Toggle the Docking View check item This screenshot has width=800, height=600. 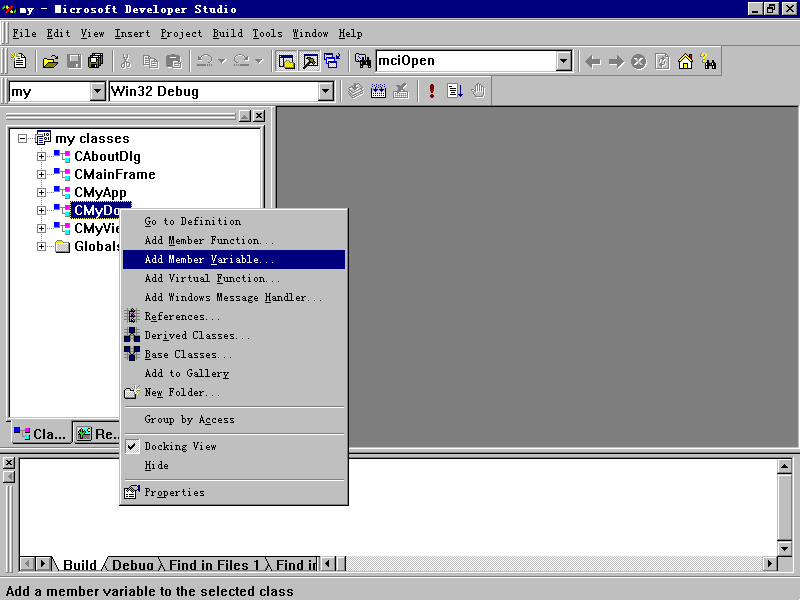pyautogui.click(x=234, y=446)
